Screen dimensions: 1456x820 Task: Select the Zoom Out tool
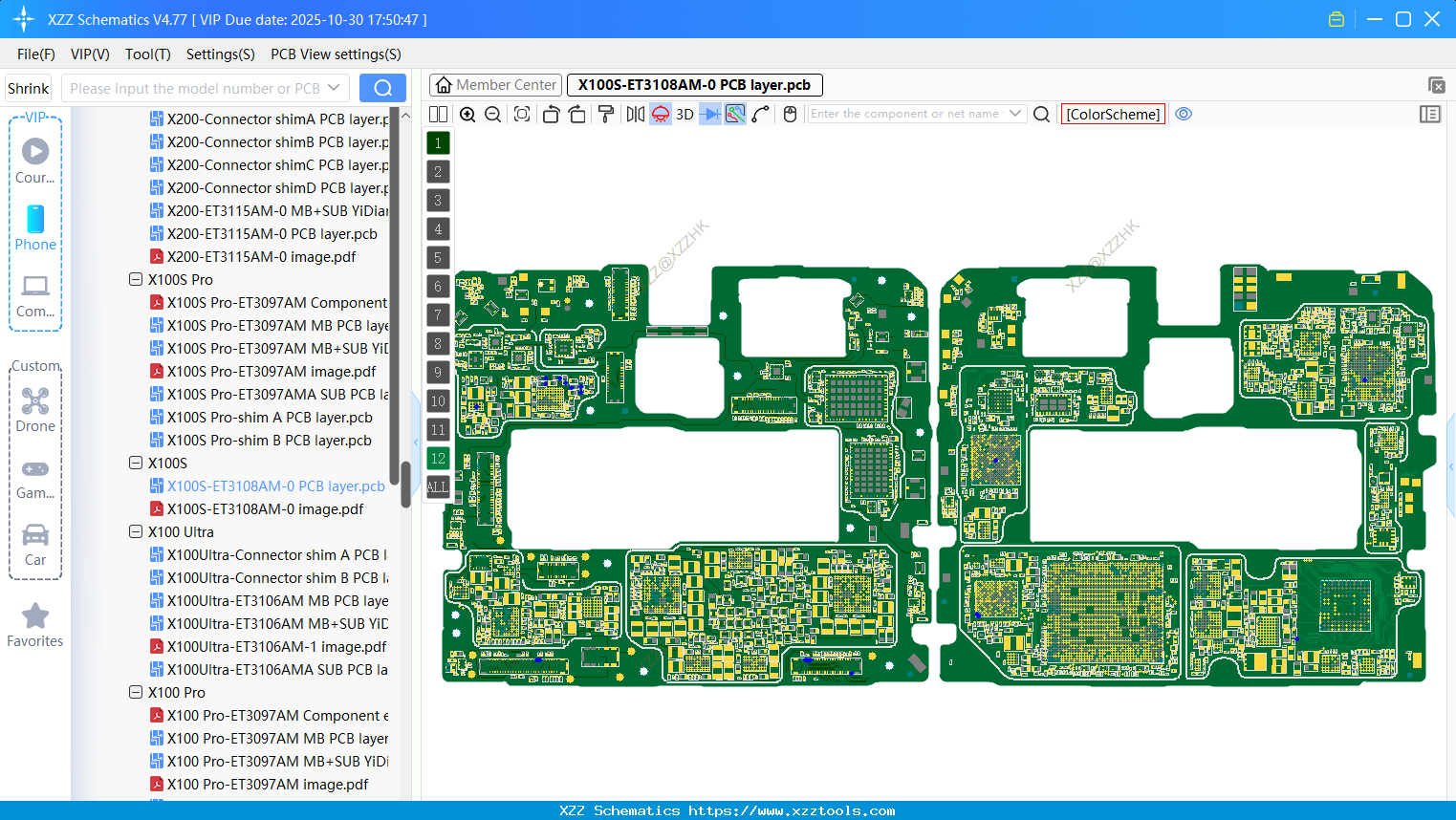[491, 114]
